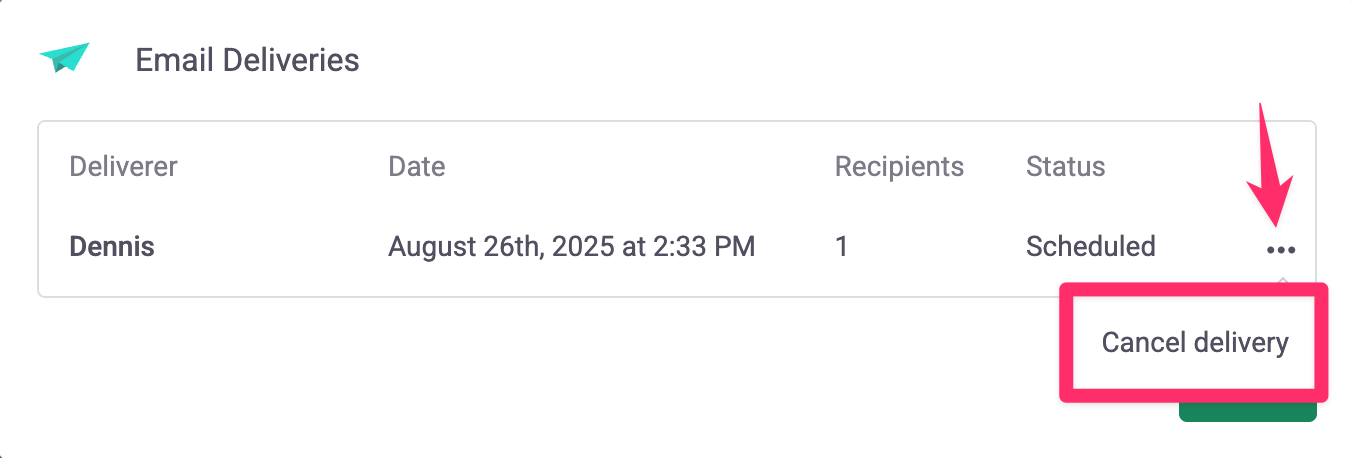Click empty space between Dennis and the date

(x=270, y=246)
